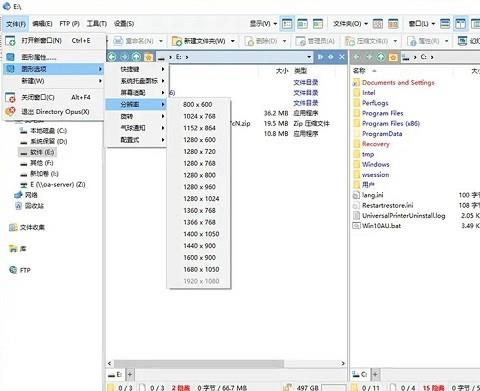Sort by the 类型 column header

pos(300,71)
